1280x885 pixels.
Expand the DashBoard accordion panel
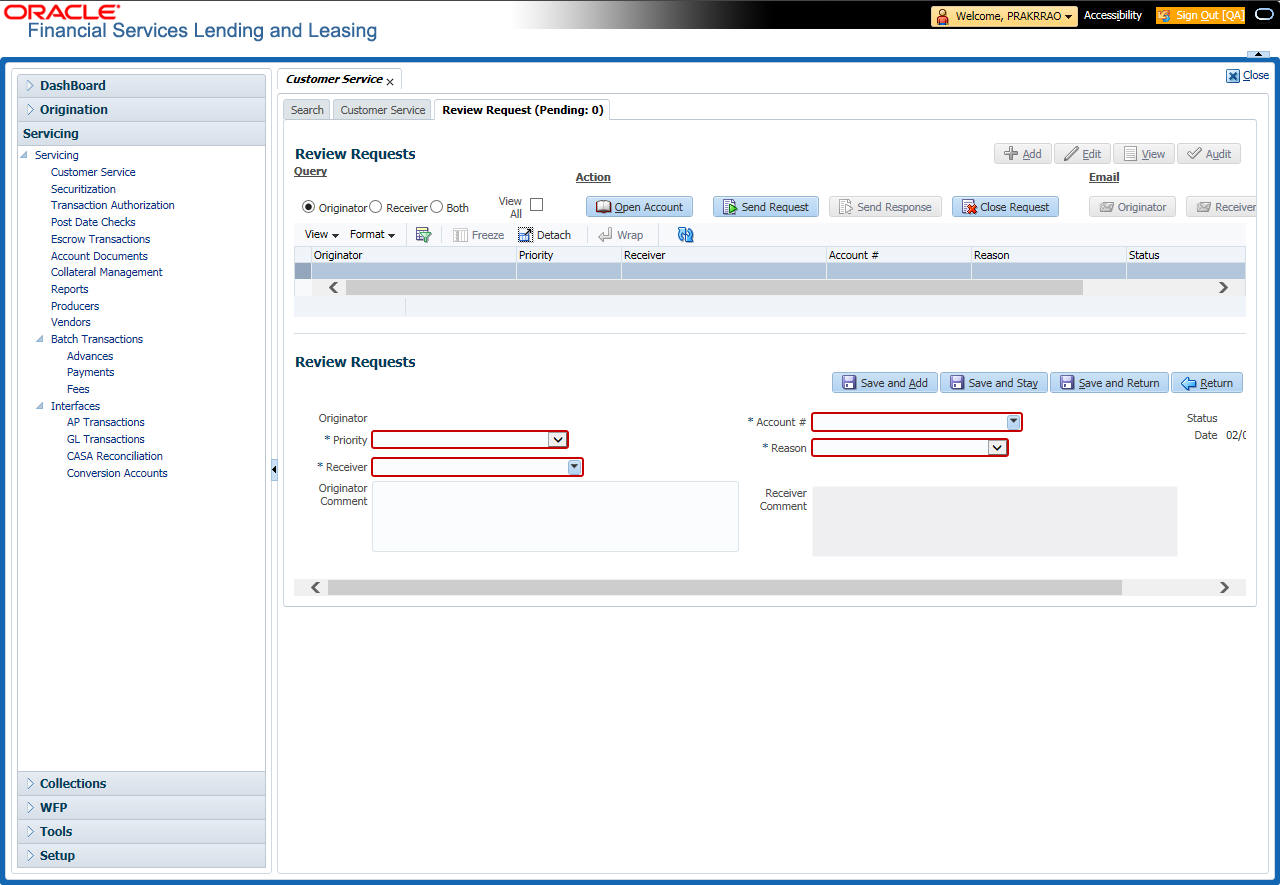[141, 86]
